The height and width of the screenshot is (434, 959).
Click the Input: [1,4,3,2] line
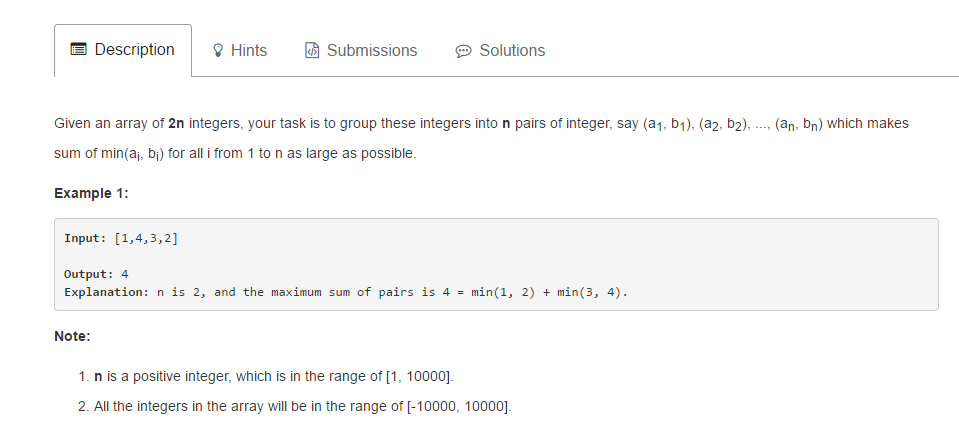pyautogui.click(x=121, y=238)
